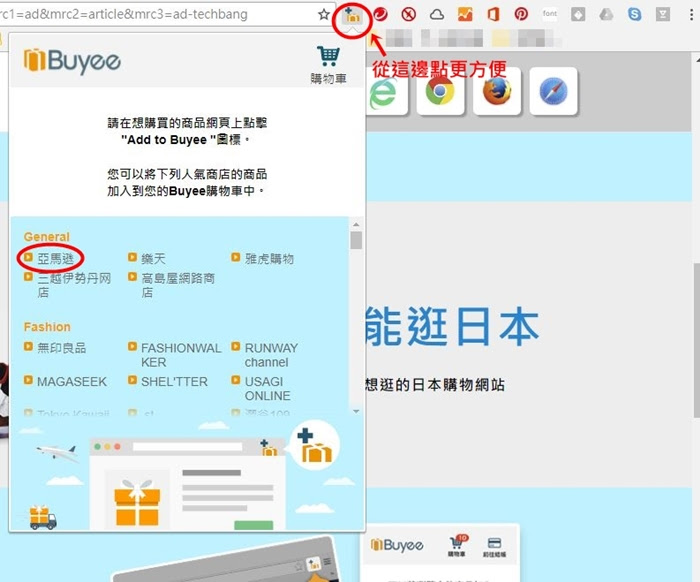Click the 想逛的日本購物網站 page text

(435, 385)
